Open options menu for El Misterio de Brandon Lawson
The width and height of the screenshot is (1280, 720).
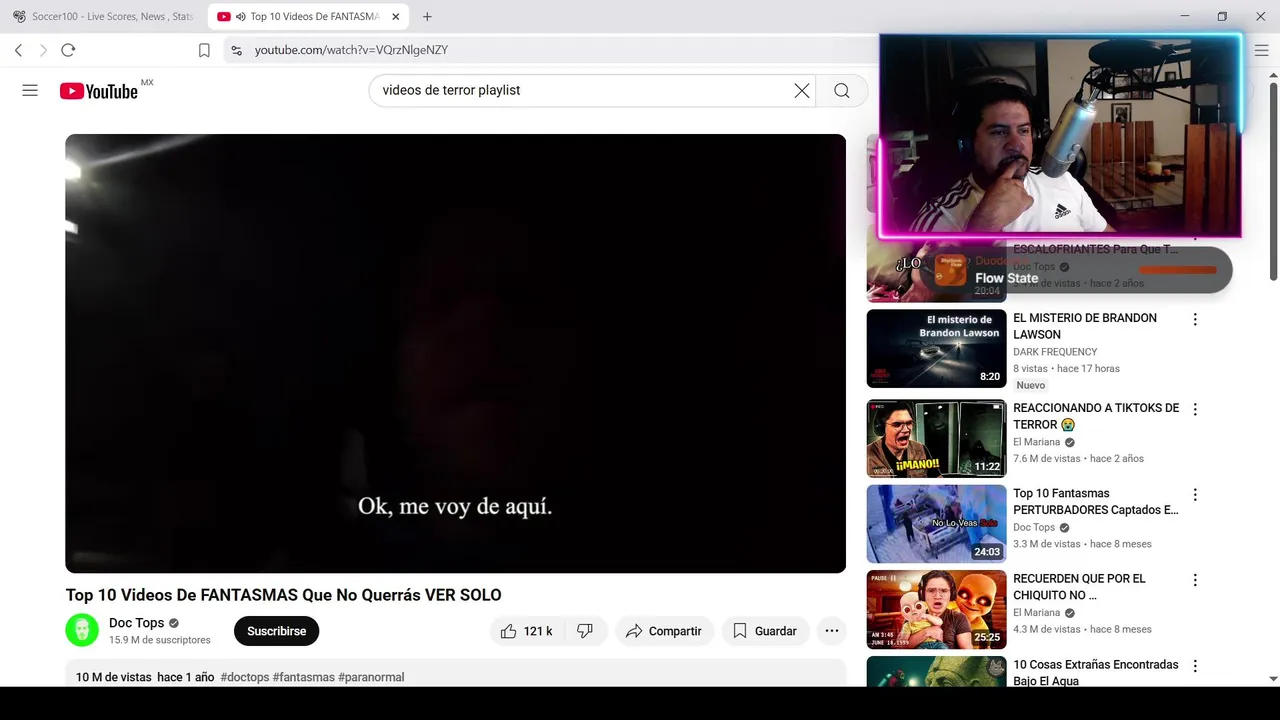point(1194,319)
